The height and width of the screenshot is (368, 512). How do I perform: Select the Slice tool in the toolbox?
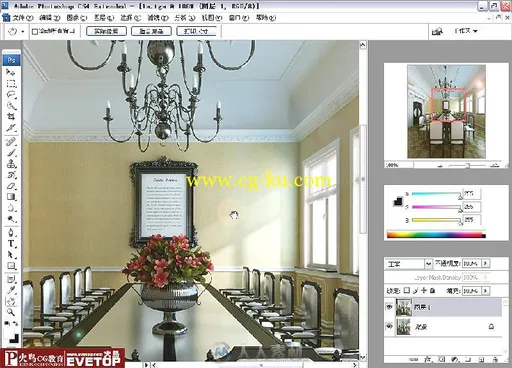[11, 128]
